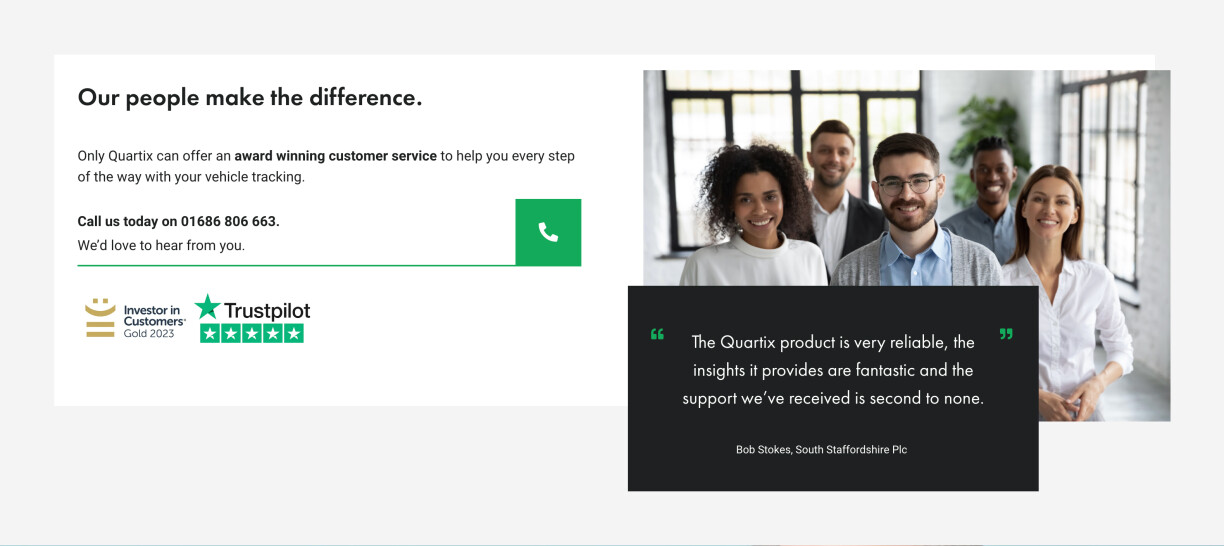This screenshot has height=546, width=1224.
Task: Click the Quartix testimonial quote text
Action: [x=833, y=370]
